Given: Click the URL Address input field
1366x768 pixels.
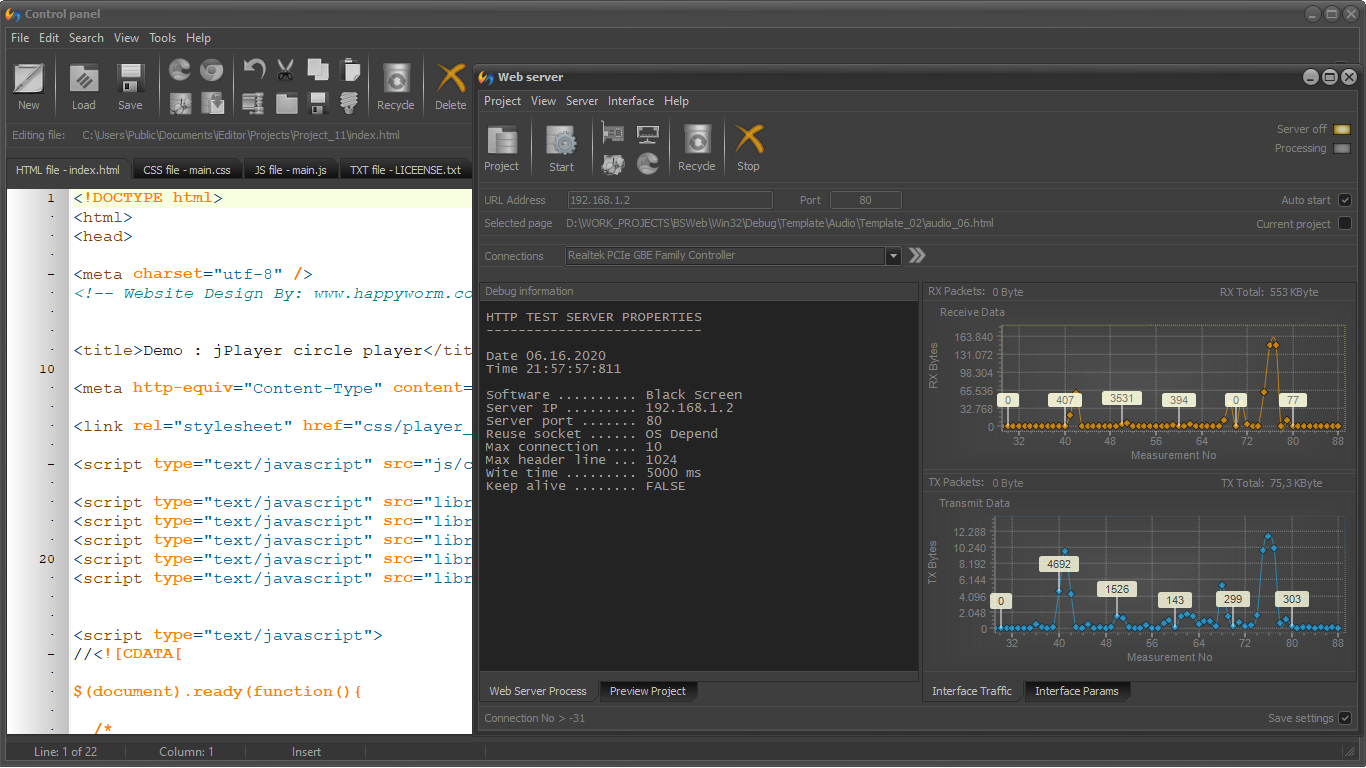Looking at the screenshot, I should coord(670,200).
